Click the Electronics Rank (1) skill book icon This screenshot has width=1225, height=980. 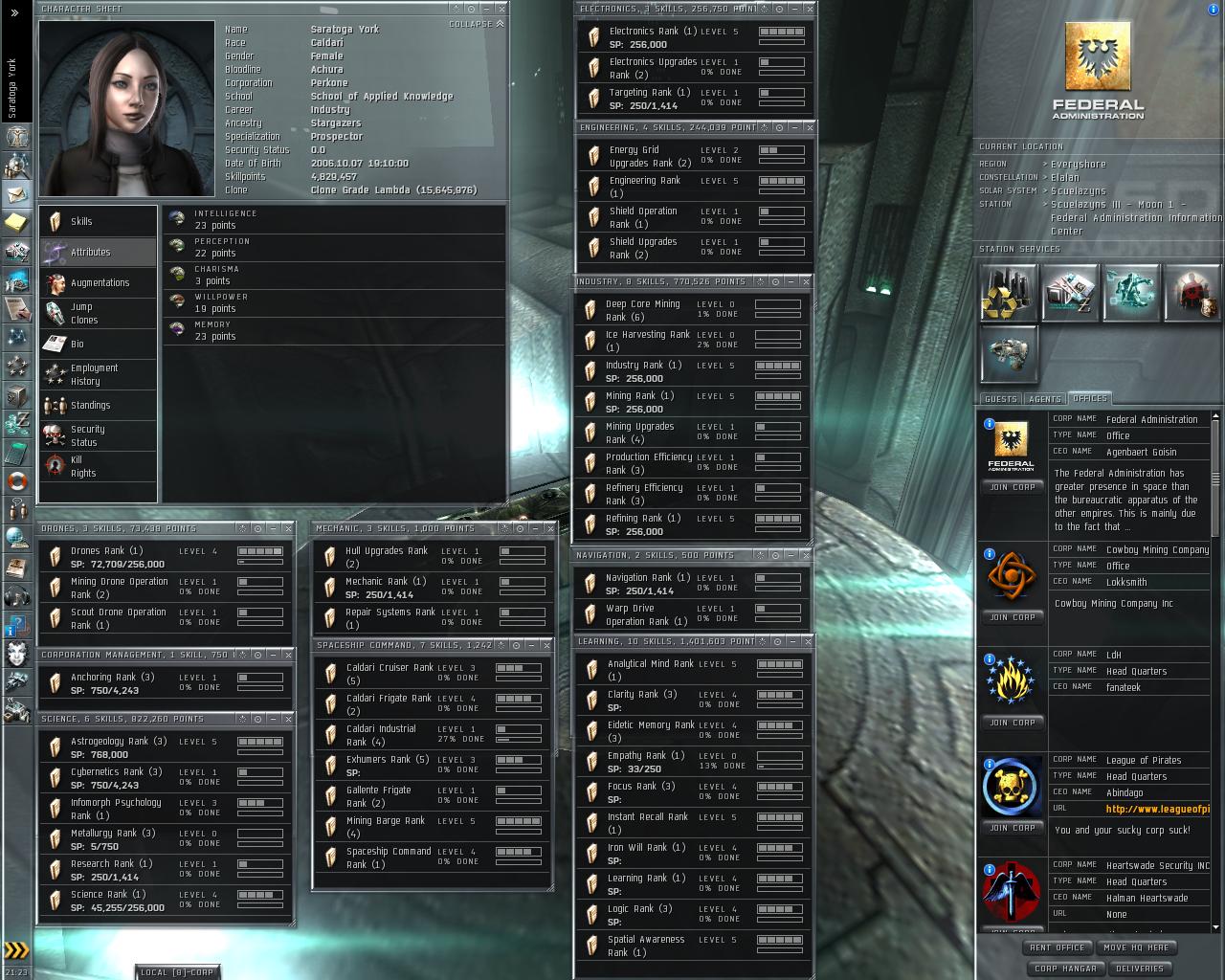point(594,37)
